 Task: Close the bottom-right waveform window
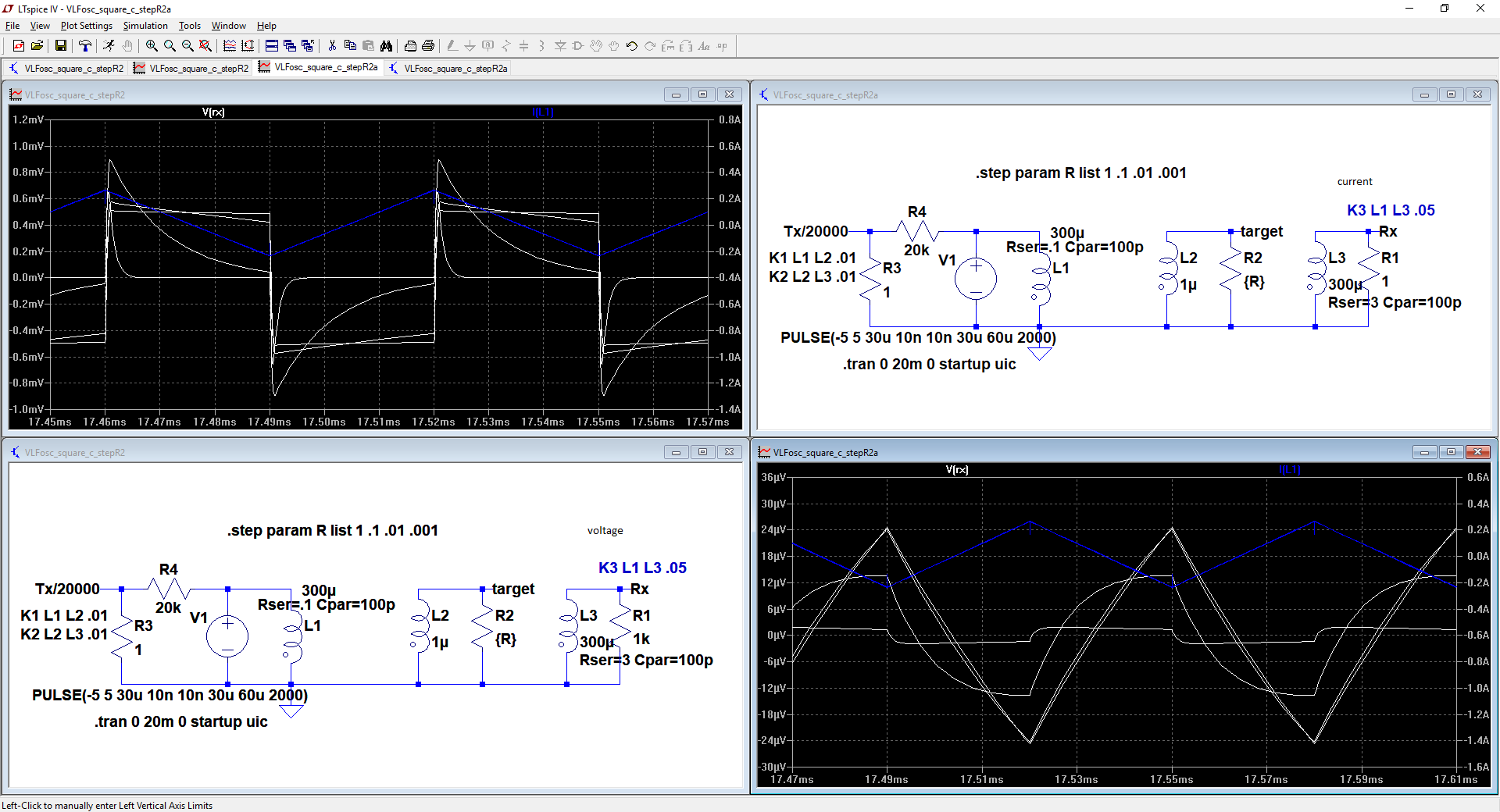click(1477, 452)
